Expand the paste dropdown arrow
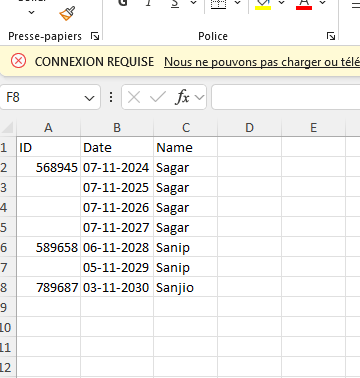Image resolution: width=360 pixels, height=378 pixels. (x=31, y=12)
